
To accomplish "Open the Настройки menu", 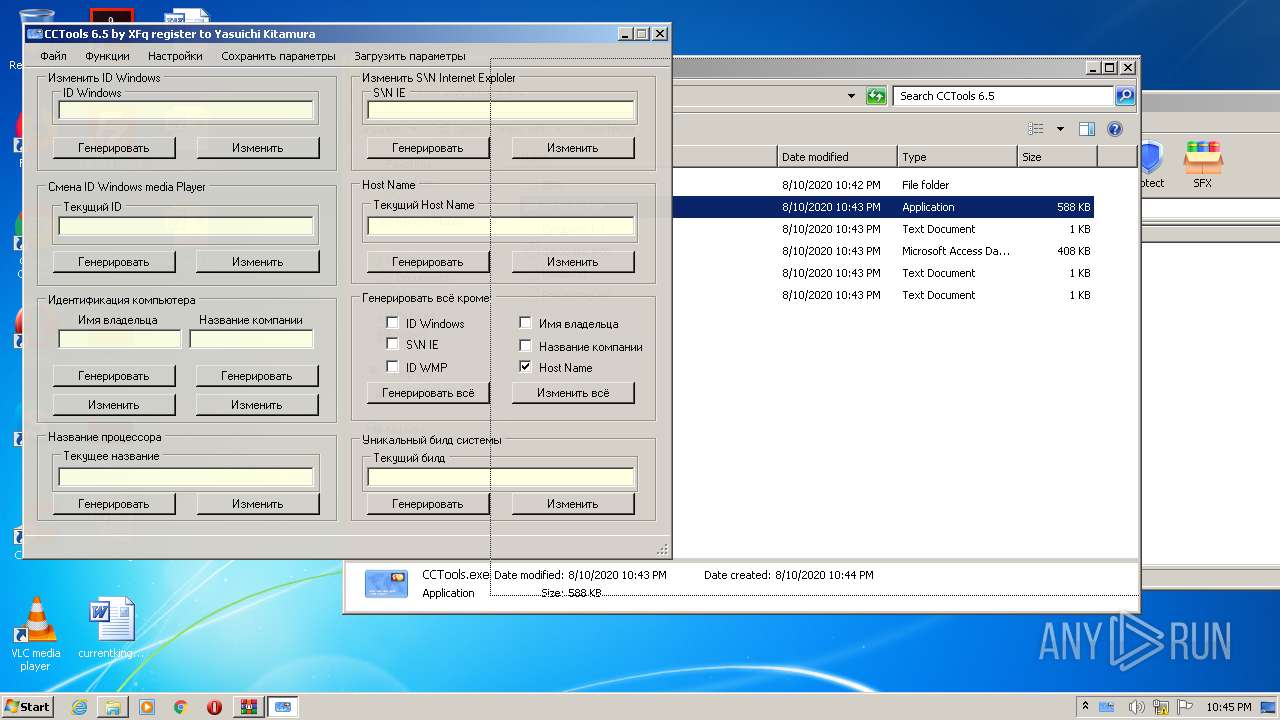I will click(x=175, y=56).
